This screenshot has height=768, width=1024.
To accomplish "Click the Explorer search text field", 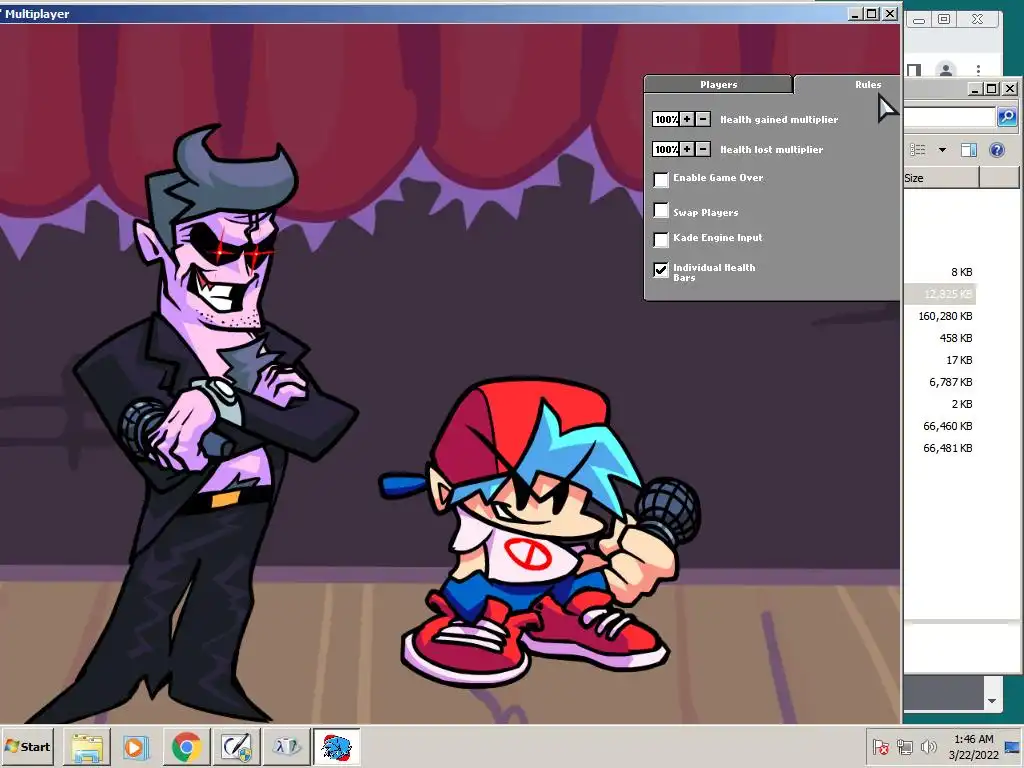I will [950, 117].
